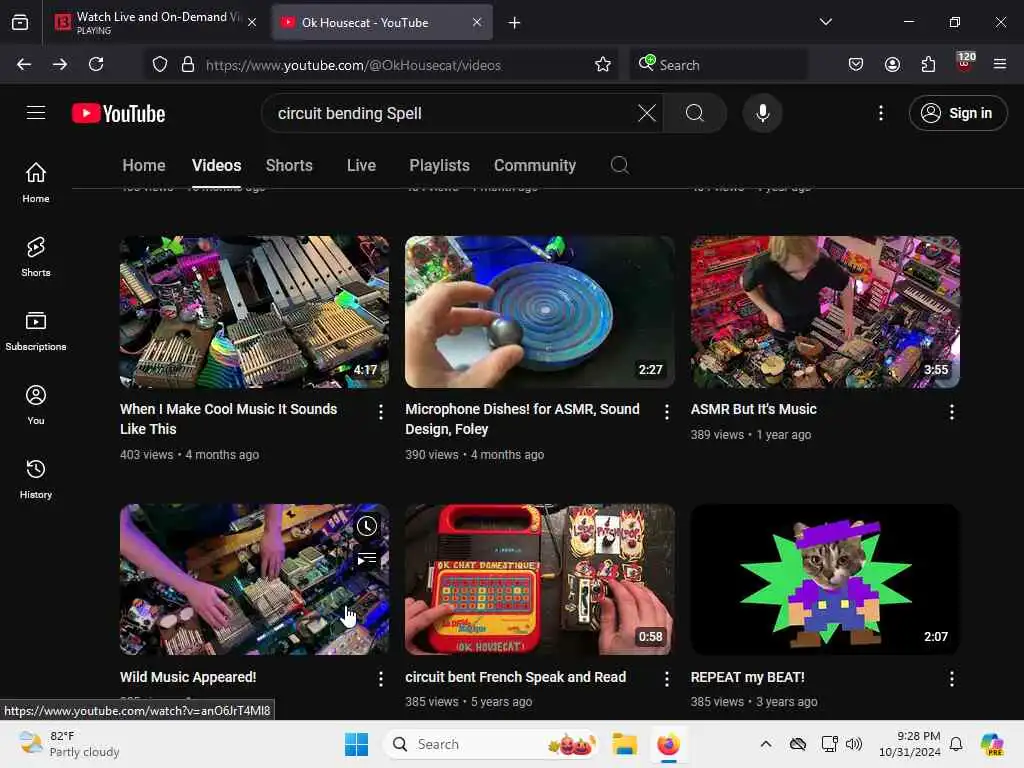
Task: Switch to the channel Home tab
Action: coord(144,165)
